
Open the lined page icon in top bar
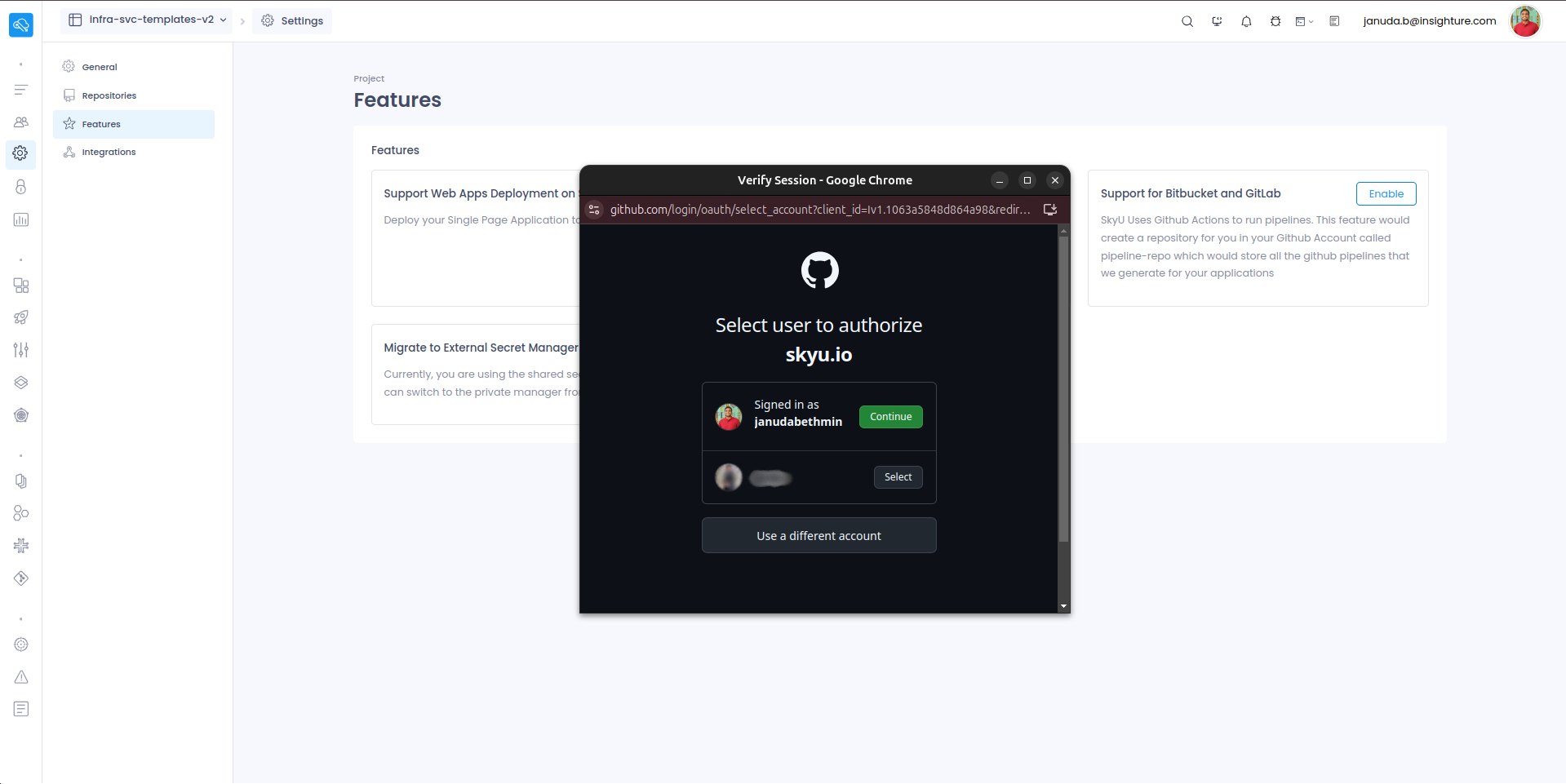pos(1334,21)
